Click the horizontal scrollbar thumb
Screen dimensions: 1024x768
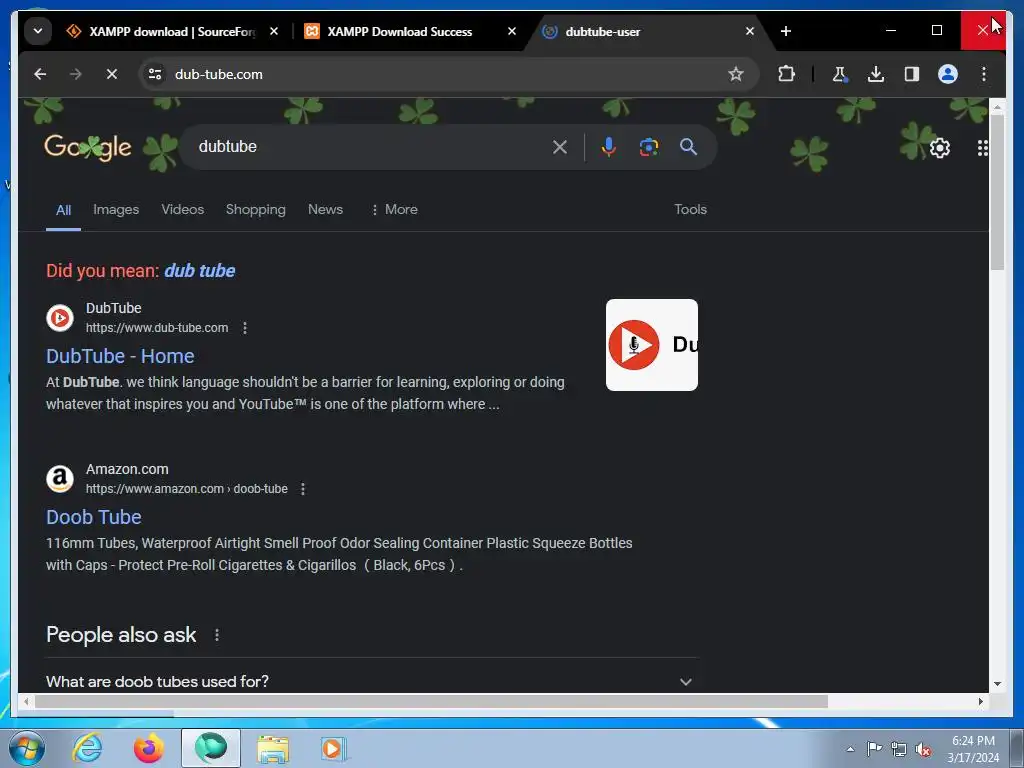(x=431, y=701)
